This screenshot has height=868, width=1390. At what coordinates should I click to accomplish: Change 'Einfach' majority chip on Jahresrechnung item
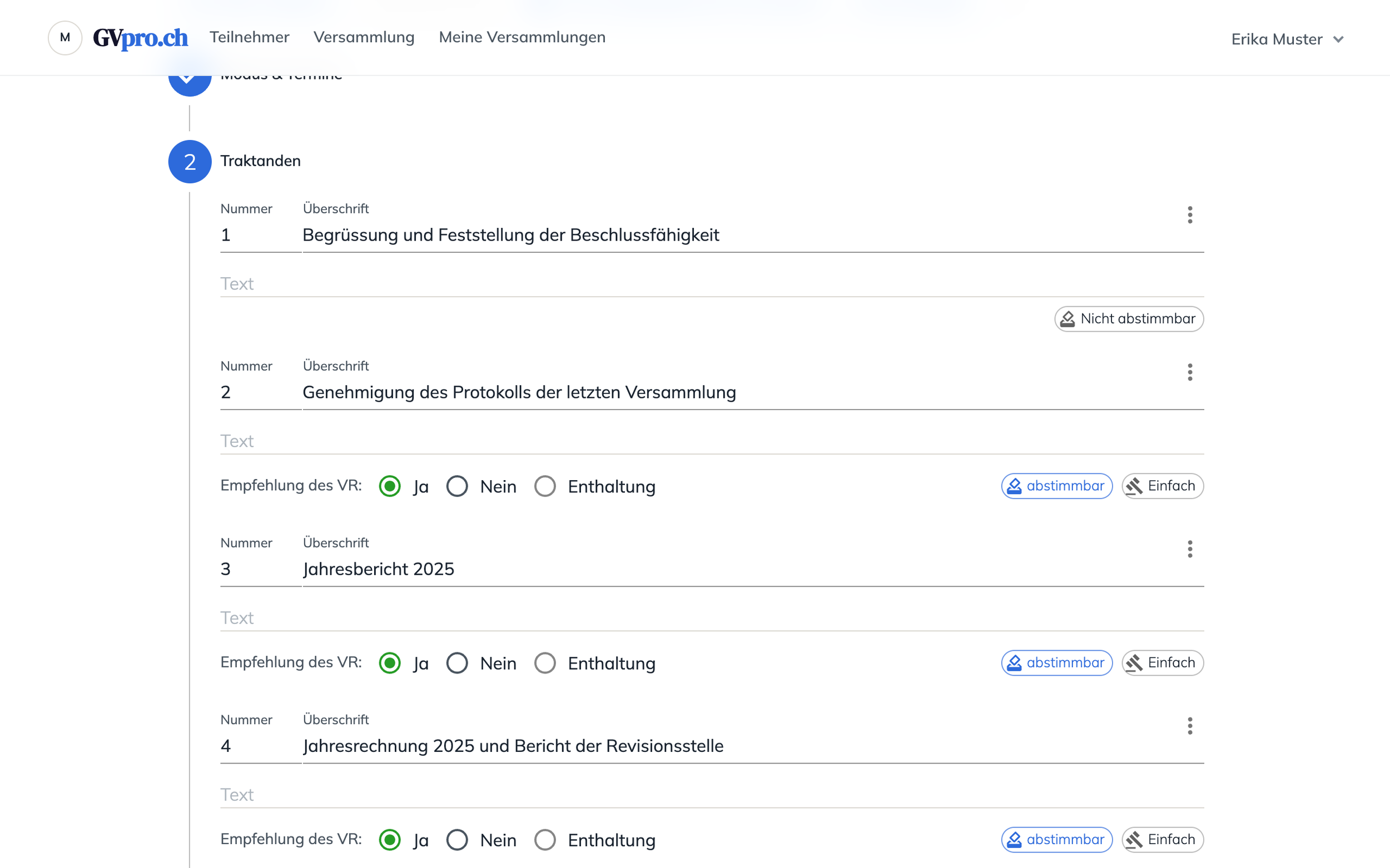[1163, 839]
